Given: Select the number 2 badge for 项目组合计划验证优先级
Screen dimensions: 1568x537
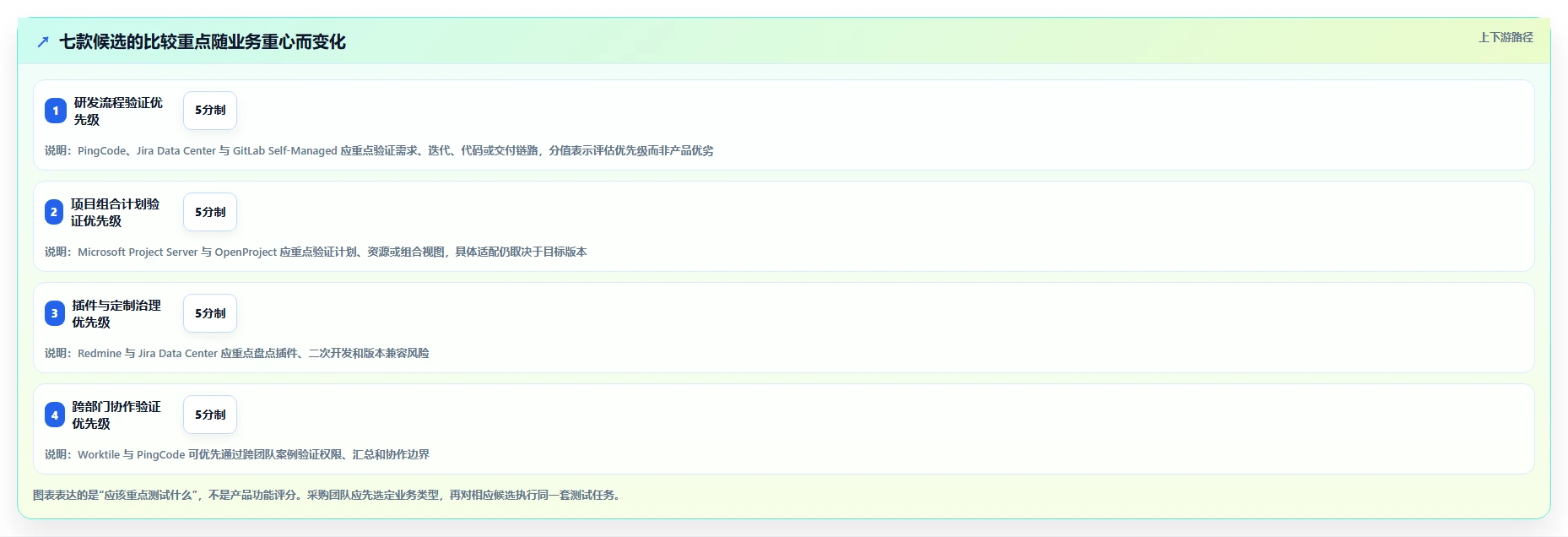Looking at the screenshot, I should coord(54,212).
